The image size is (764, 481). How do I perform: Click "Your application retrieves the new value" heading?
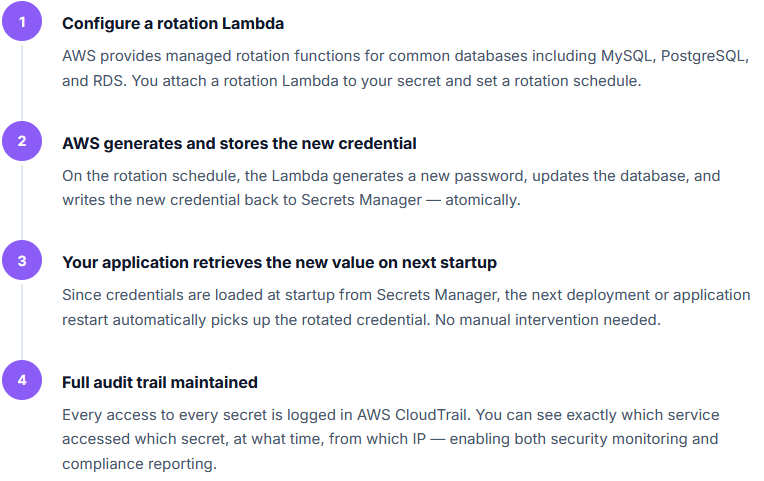[279, 262]
